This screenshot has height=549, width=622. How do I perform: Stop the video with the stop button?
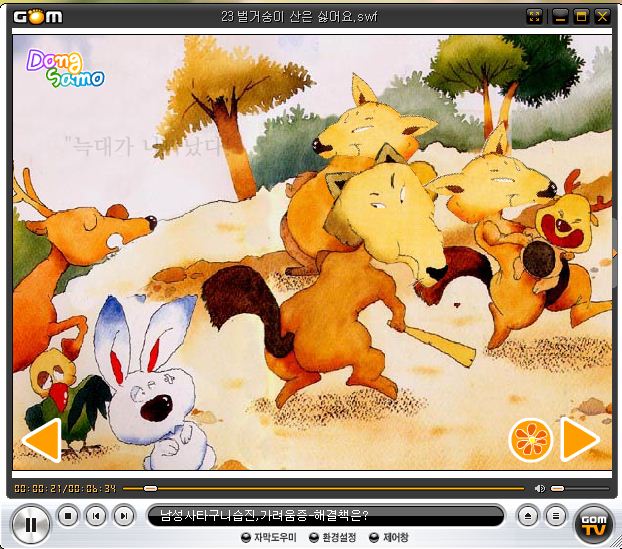67,516
